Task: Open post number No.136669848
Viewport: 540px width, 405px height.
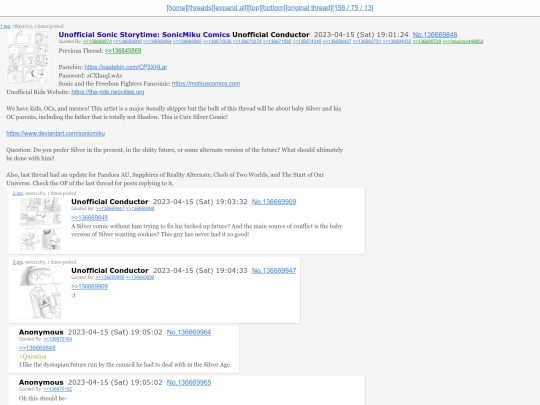Action: [435, 34]
